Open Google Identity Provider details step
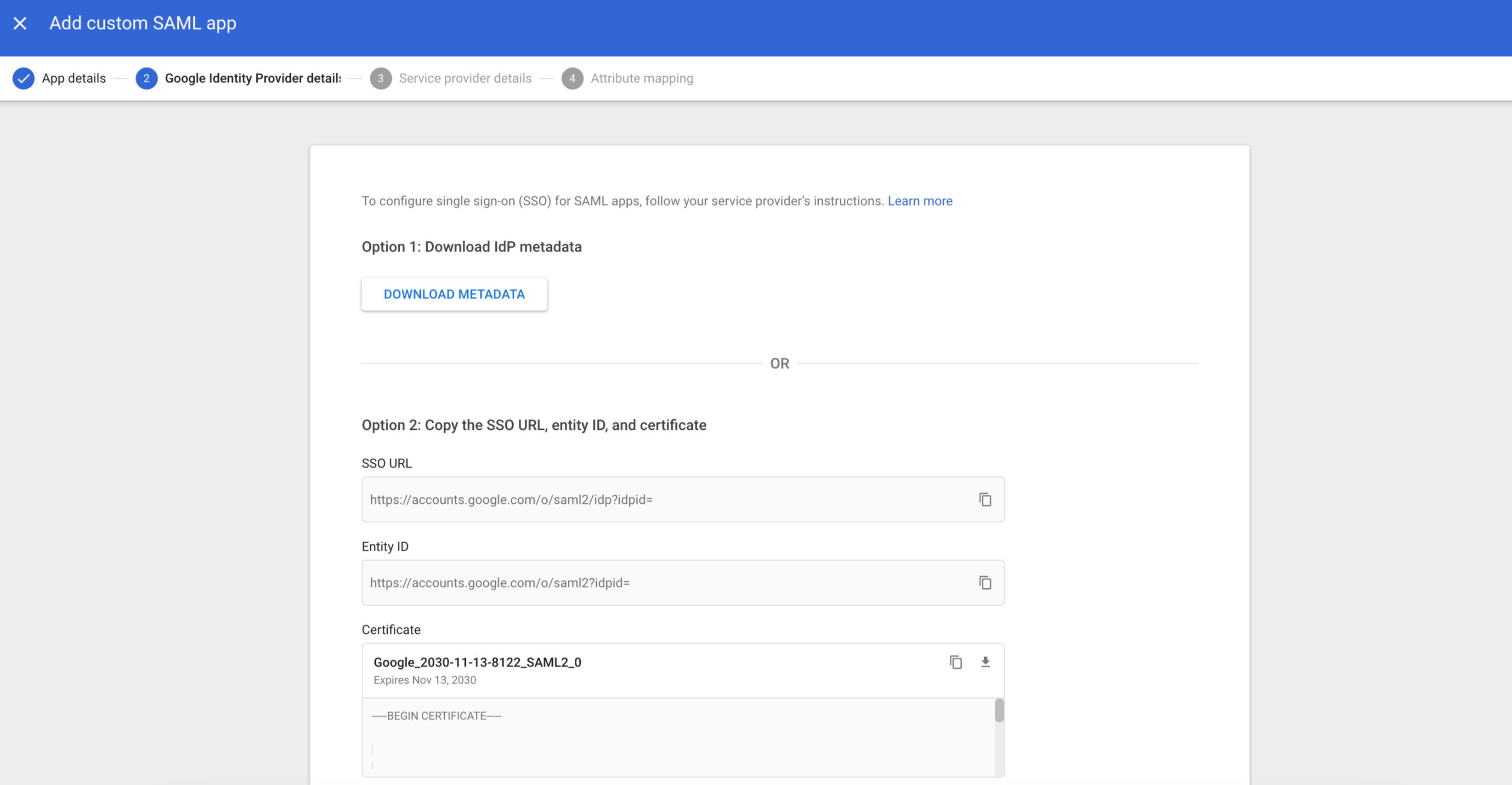This screenshot has width=1512, height=785. point(253,79)
